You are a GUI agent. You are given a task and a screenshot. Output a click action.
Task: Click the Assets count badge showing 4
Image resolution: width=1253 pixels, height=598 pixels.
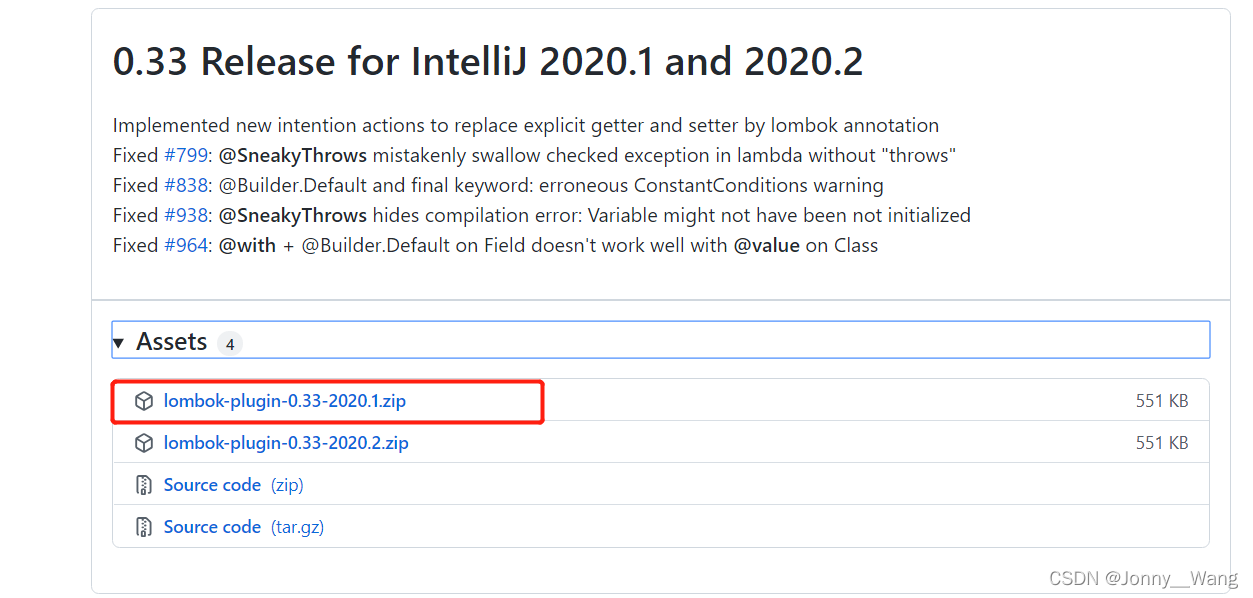point(230,344)
